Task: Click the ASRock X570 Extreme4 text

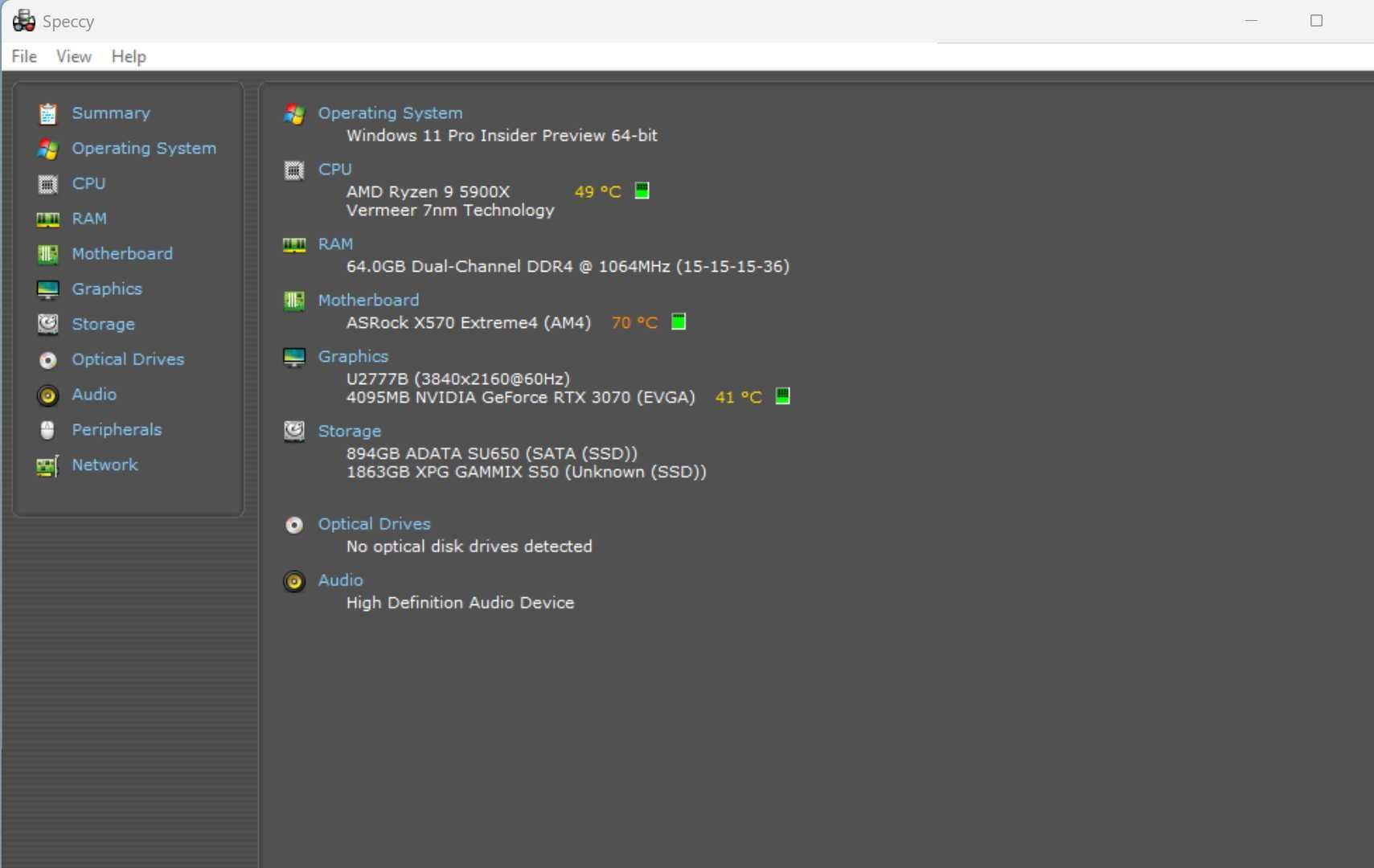Action: pyautogui.click(x=469, y=323)
